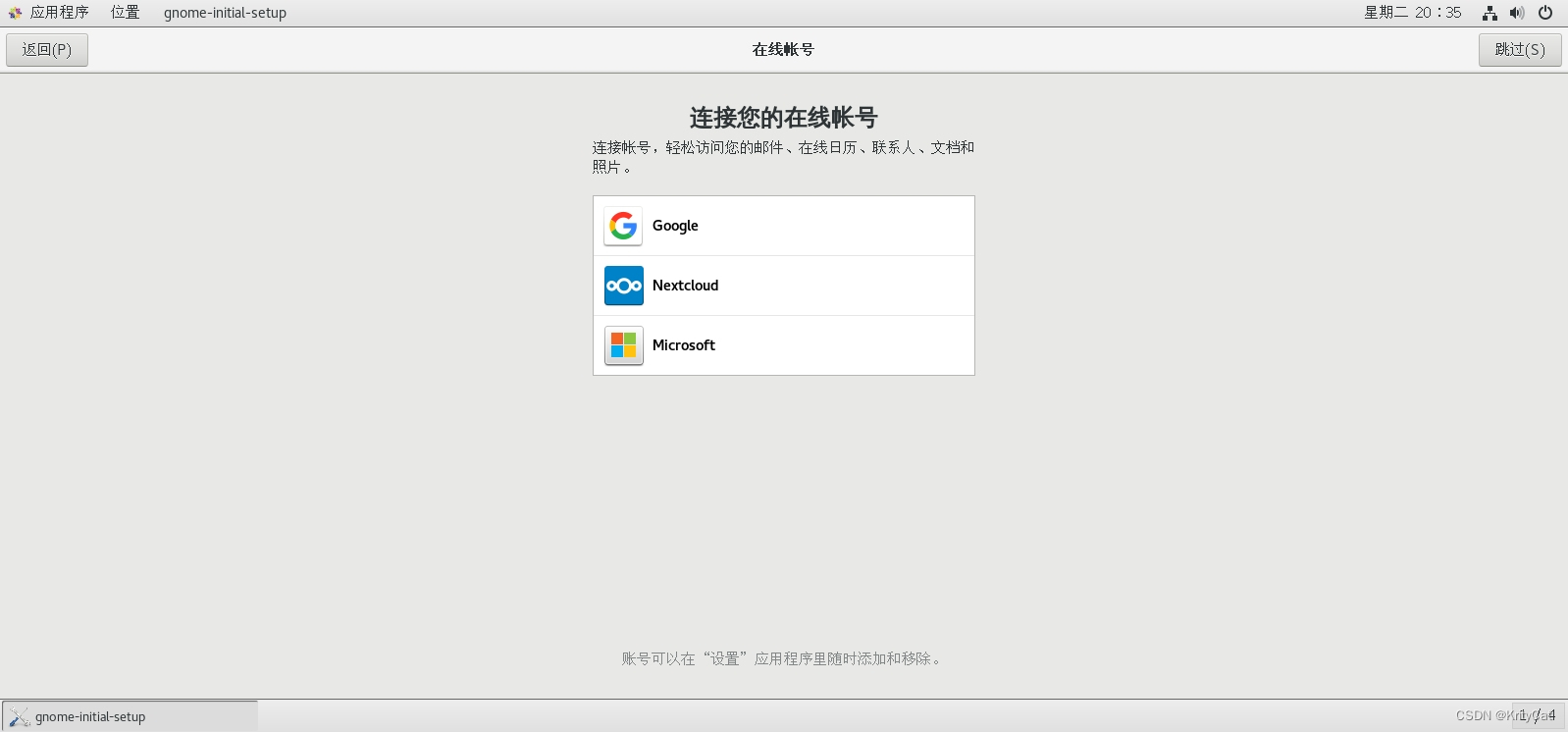Click the power icon in top bar
The image size is (1568, 732).
pos(1545,13)
